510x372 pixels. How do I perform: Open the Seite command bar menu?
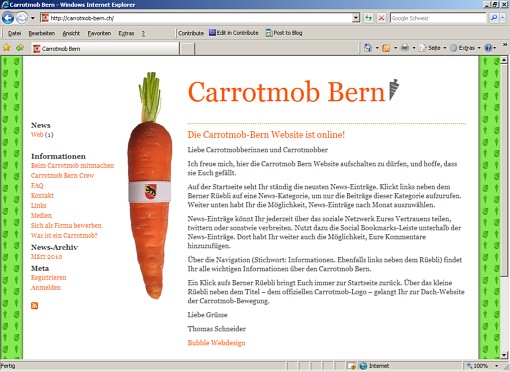tap(432, 48)
